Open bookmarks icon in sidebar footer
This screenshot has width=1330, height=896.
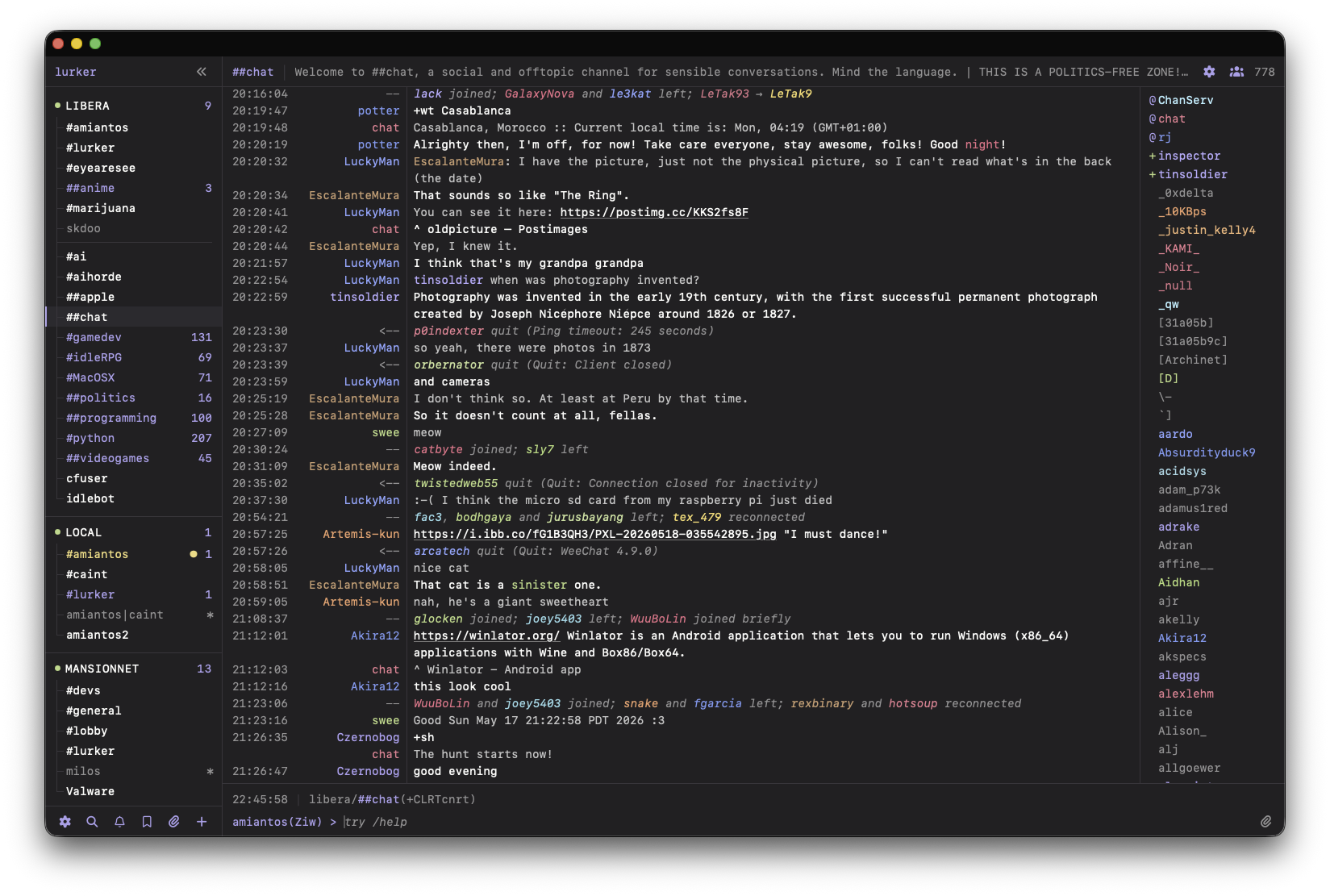click(x=147, y=822)
